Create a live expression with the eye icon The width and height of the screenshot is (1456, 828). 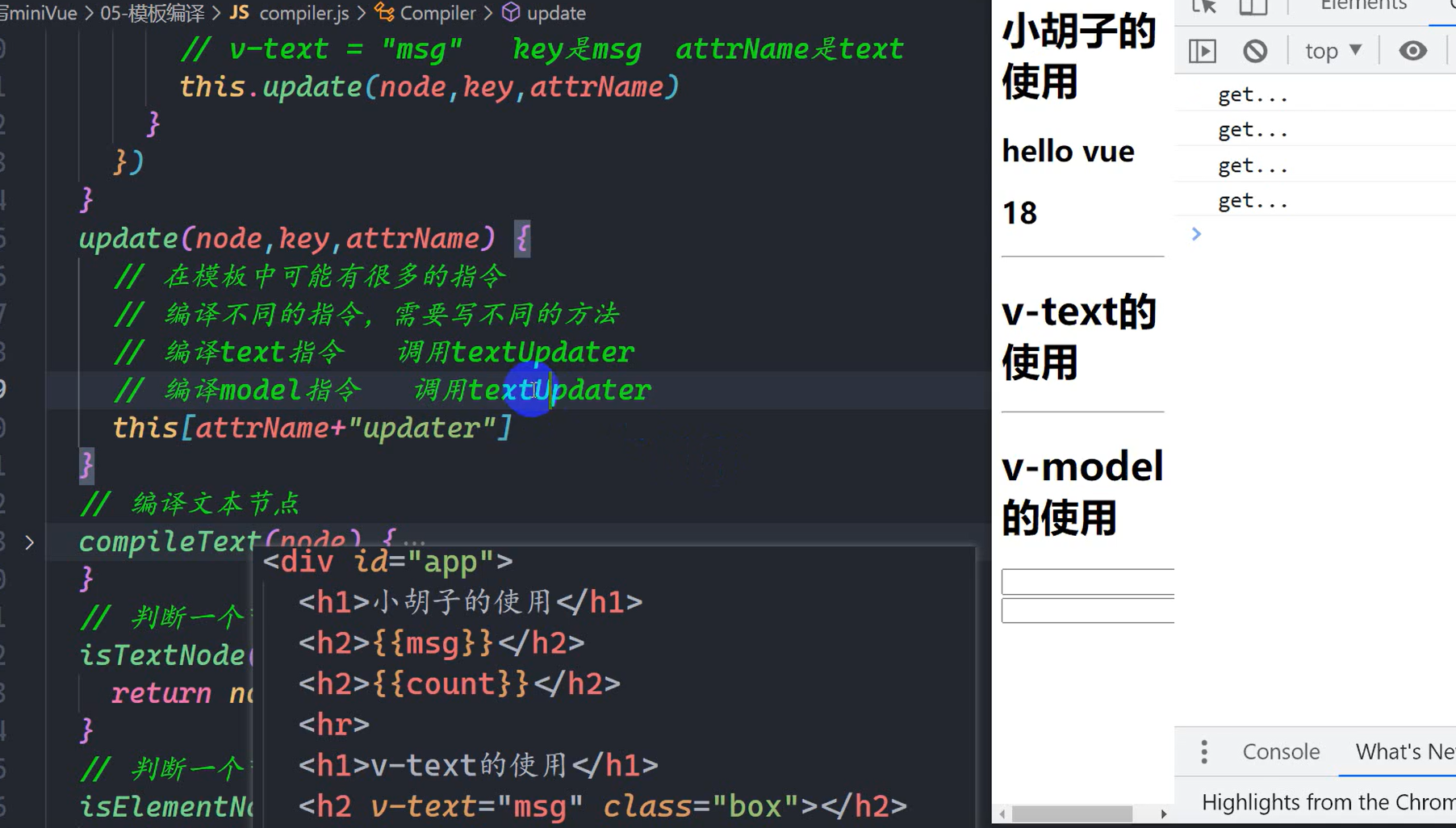coord(1412,50)
